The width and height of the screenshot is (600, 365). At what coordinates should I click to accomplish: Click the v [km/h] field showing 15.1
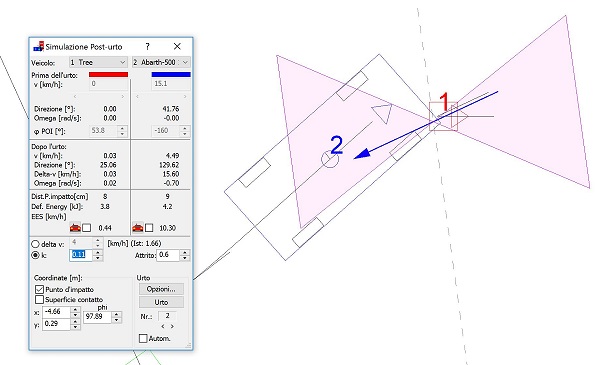(x=171, y=84)
